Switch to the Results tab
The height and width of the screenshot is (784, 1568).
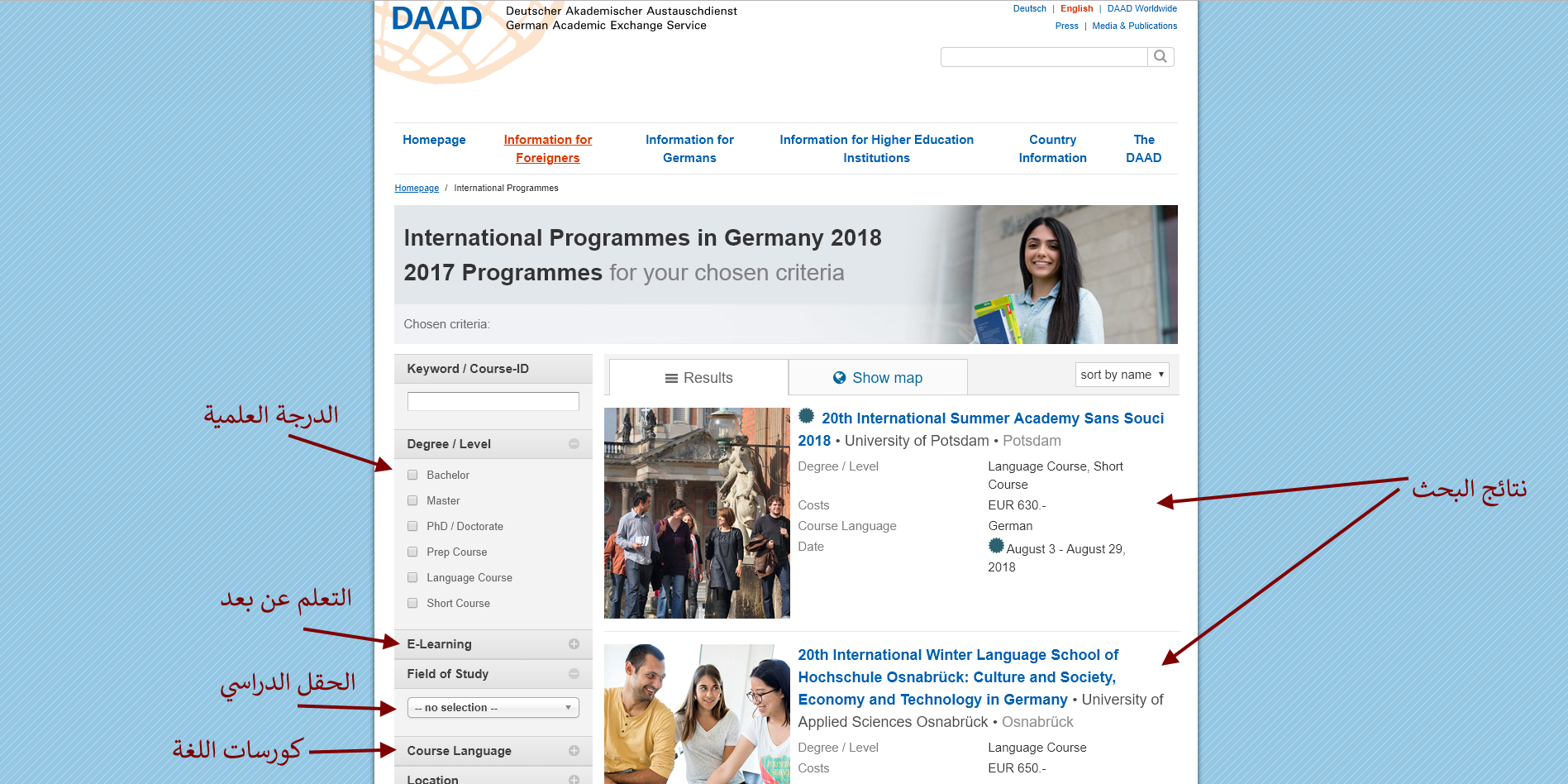[x=698, y=378]
